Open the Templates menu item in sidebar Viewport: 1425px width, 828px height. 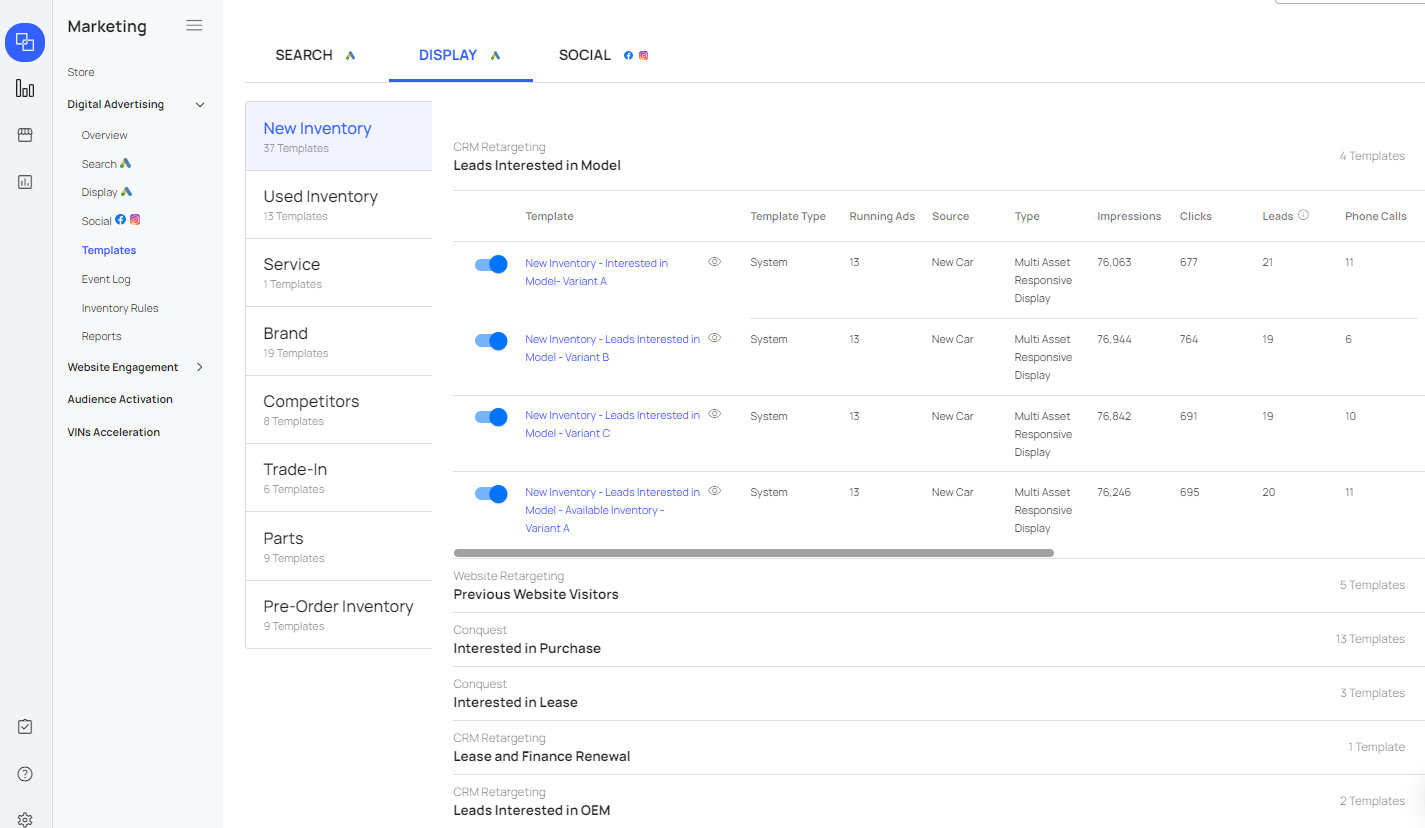(x=108, y=249)
